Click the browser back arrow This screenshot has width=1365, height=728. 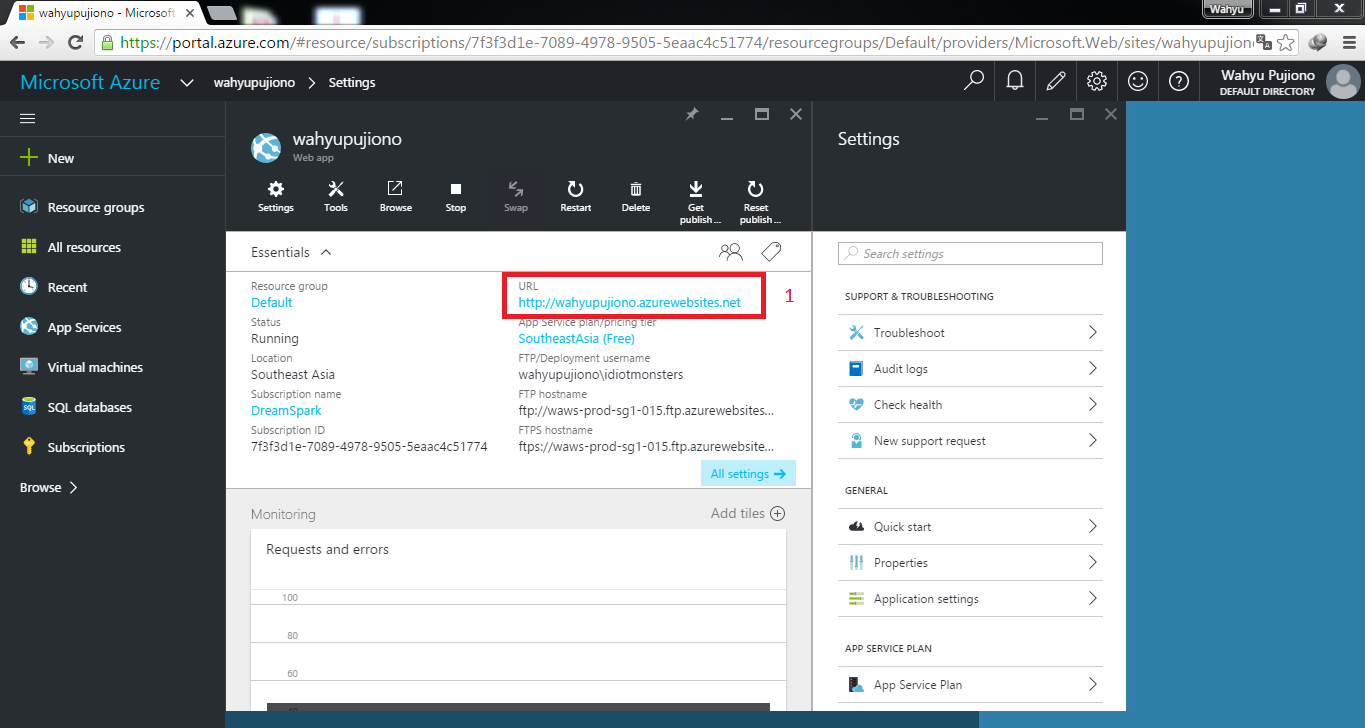17,42
